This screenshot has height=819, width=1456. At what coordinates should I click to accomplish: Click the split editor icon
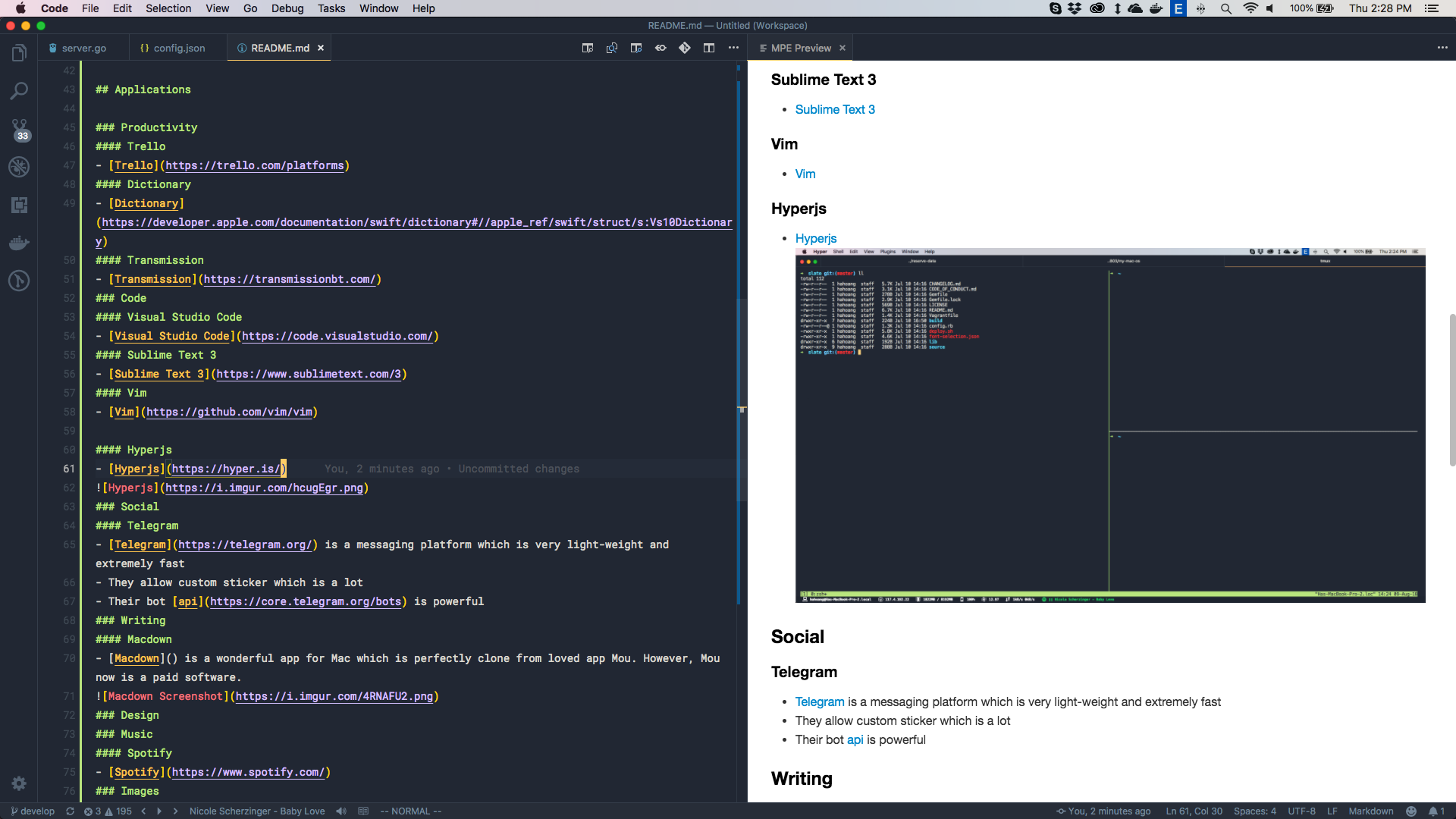[x=709, y=48]
